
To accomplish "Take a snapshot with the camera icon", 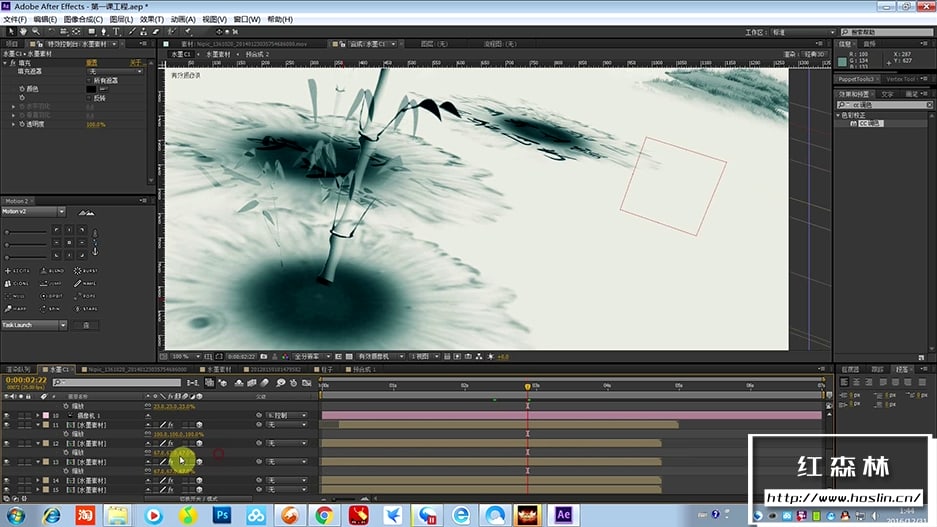I will (x=264, y=357).
